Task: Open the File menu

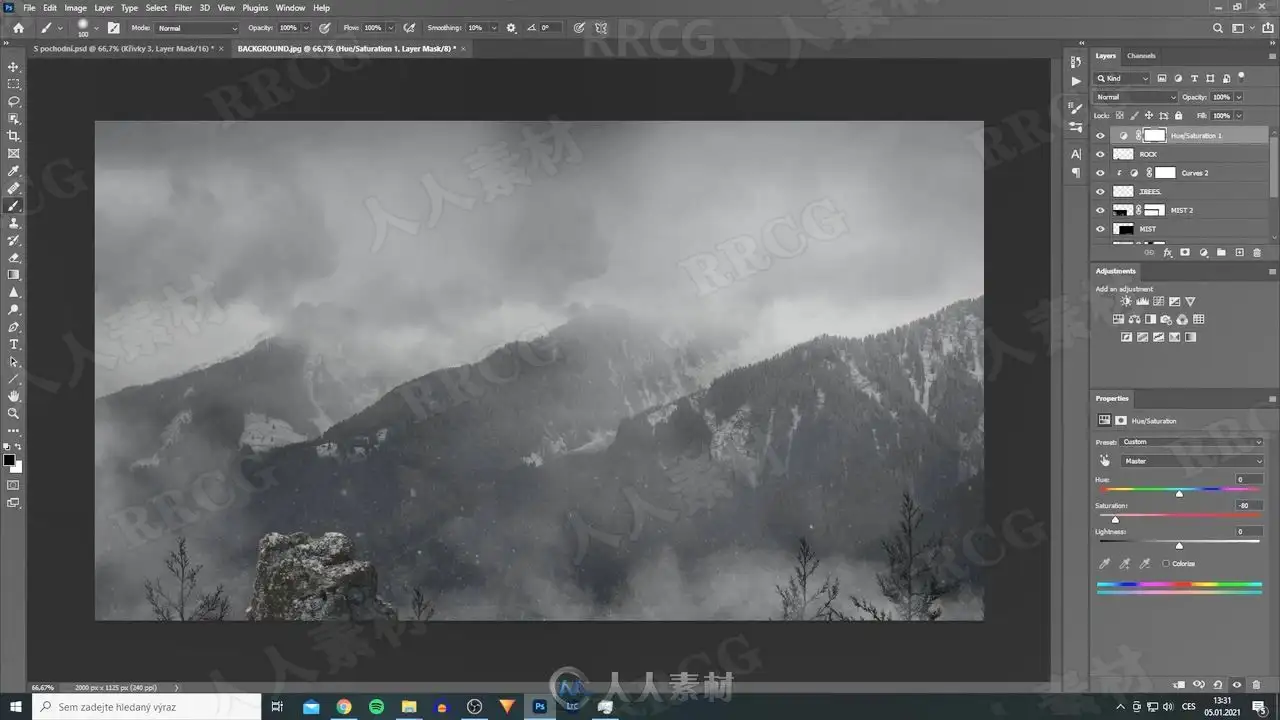Action: (29, 8)
